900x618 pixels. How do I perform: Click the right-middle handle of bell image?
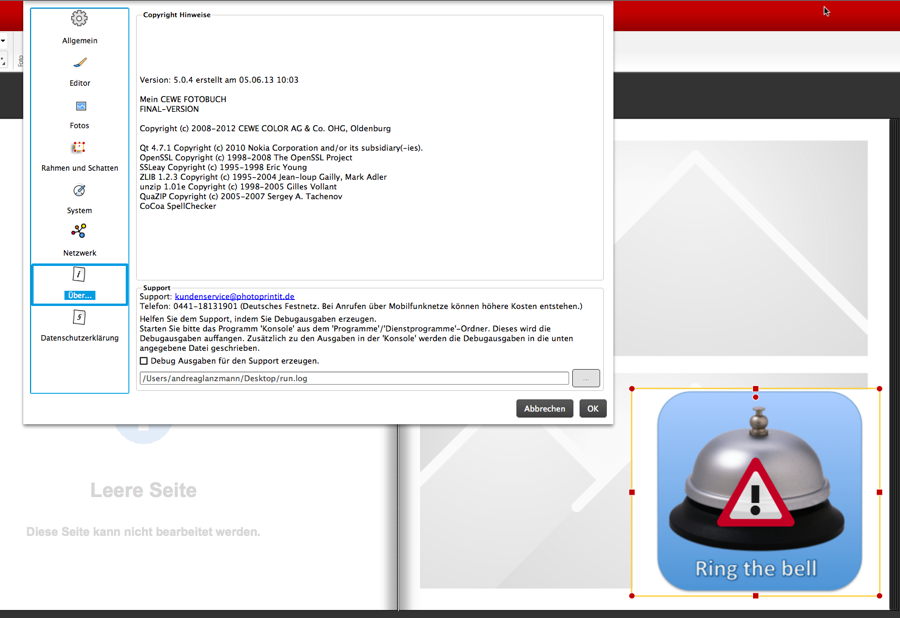pyautogui.click(x=879, y=492)
